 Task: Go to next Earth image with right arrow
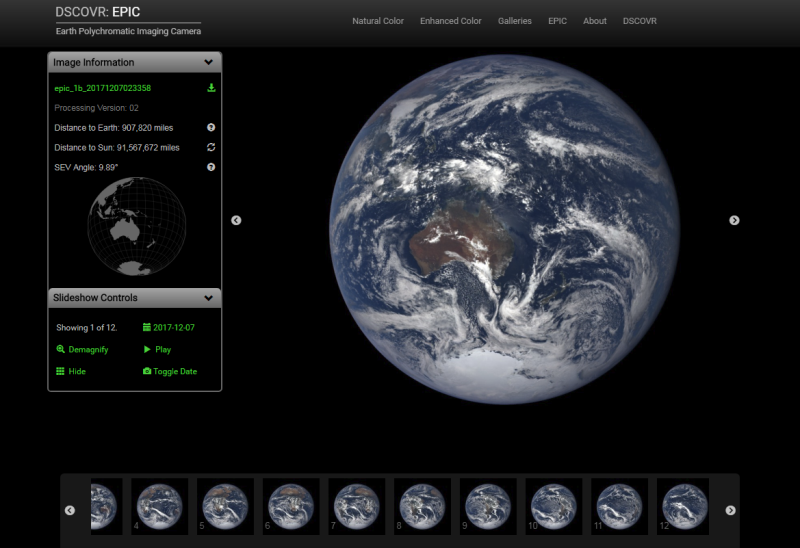[734, 220]
